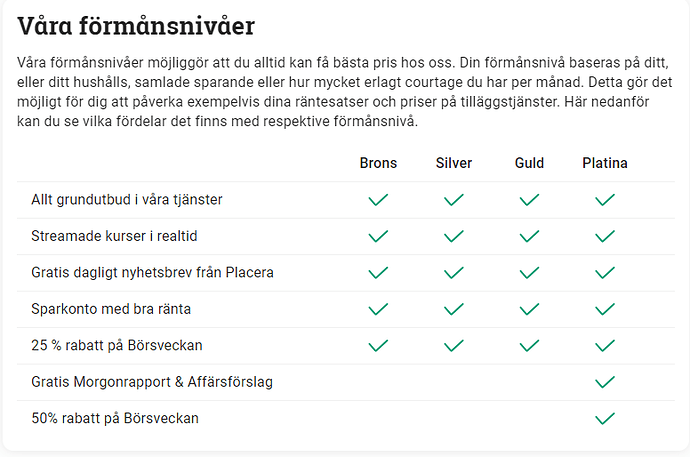This screenshot has width=690, height=457.
Task: Click Guld checkmark for Sparkonto row
Action: [x=530, y=309]
